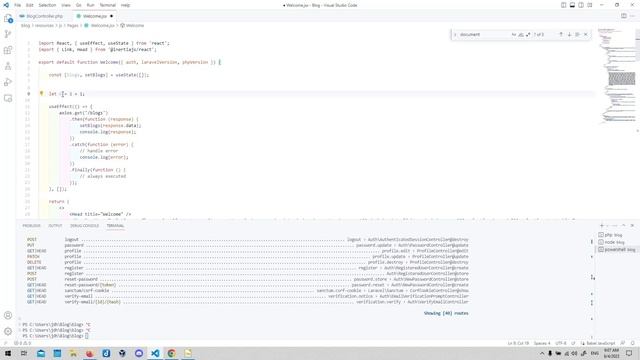Open the Extensions view
640x360 pixels.
8,50
